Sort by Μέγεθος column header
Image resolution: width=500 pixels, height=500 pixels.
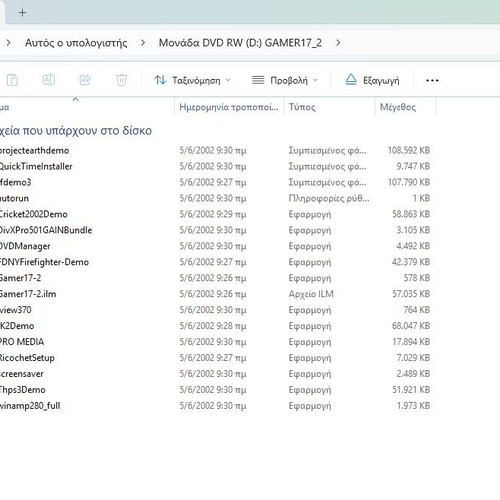pos(405,107)
